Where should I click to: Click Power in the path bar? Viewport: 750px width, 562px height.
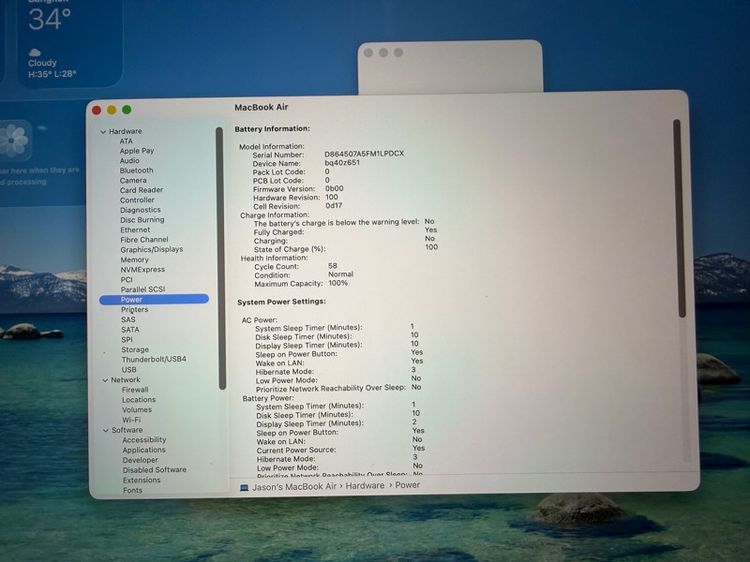point(408,485)
